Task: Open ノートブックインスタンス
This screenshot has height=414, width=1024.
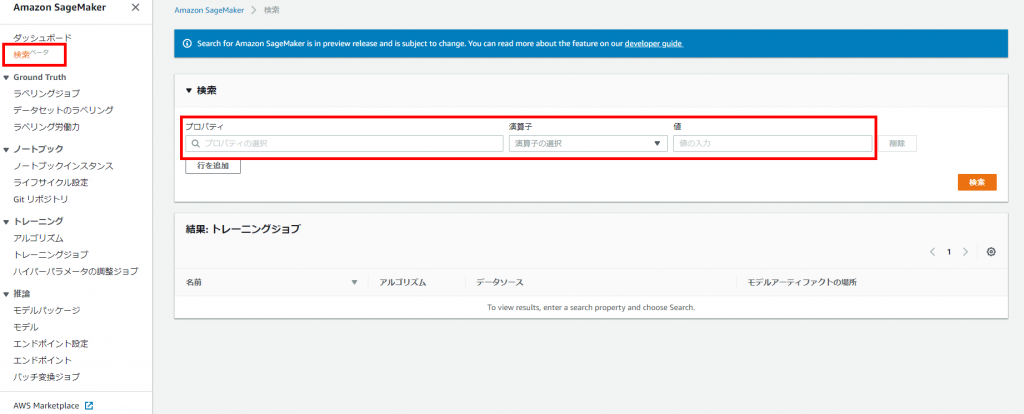Action: click(63, 166)
